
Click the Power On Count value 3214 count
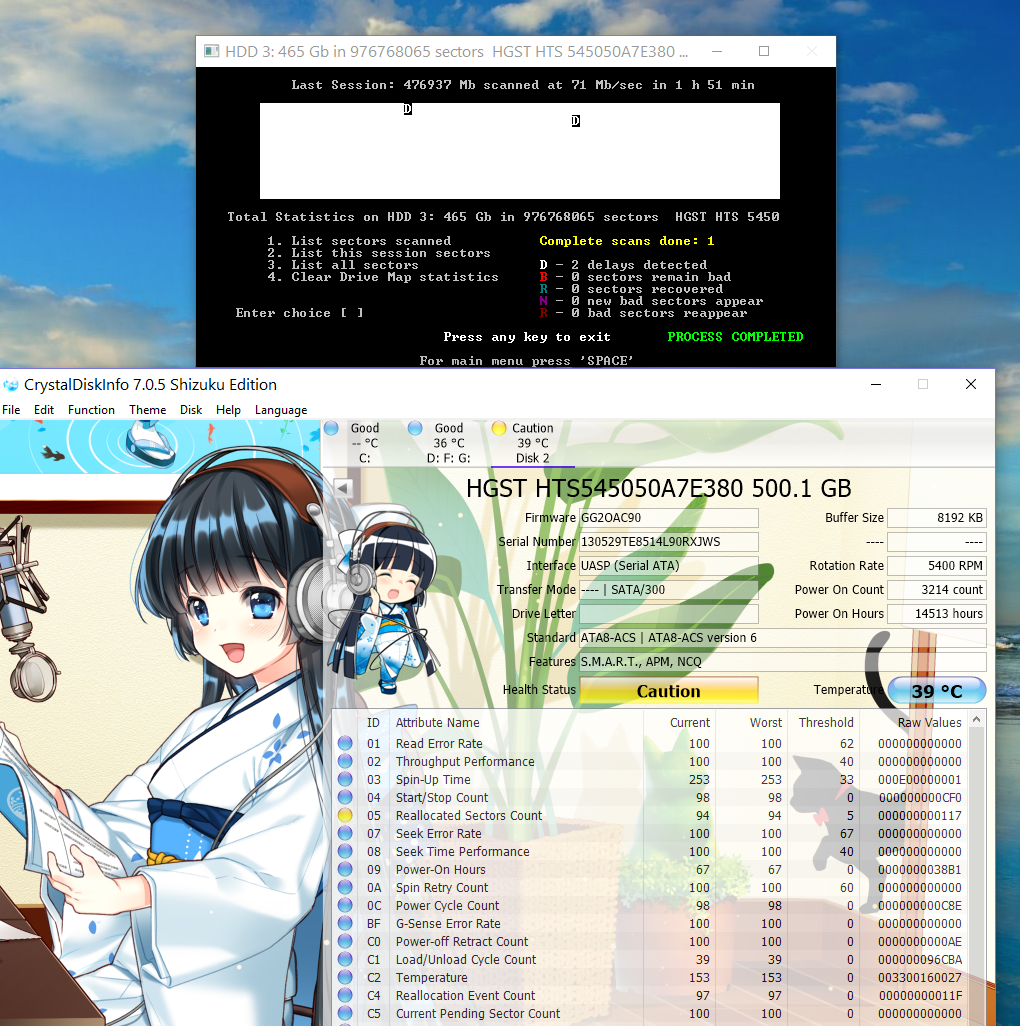936,590
